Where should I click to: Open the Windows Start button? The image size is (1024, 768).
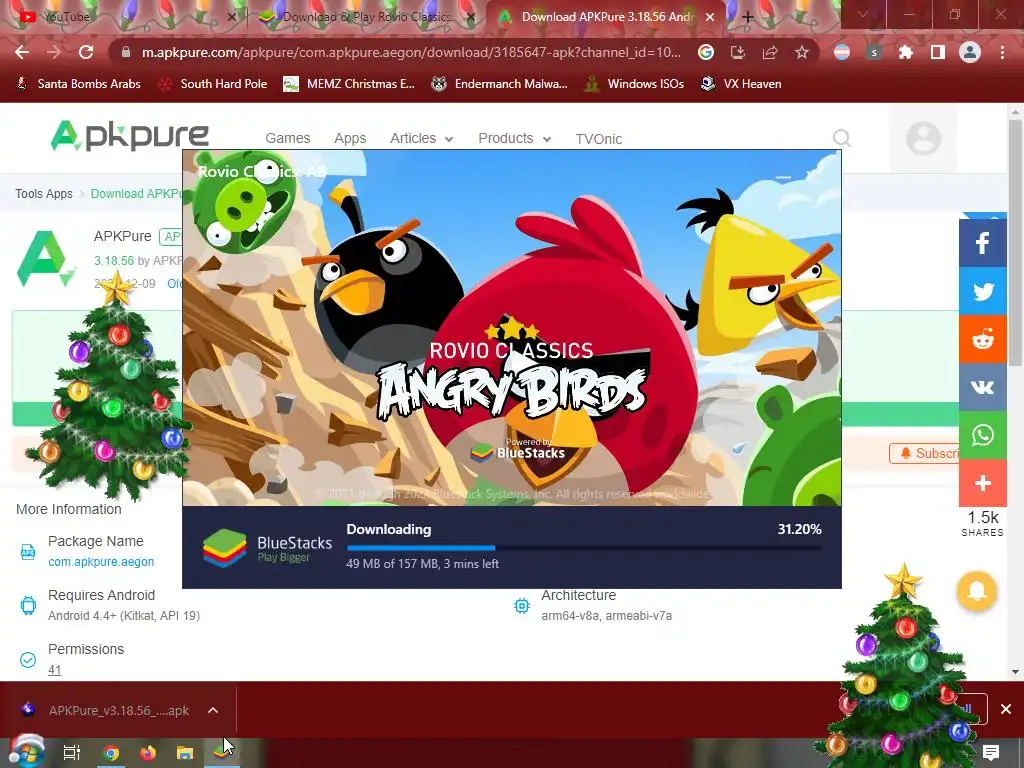point(26,751)
